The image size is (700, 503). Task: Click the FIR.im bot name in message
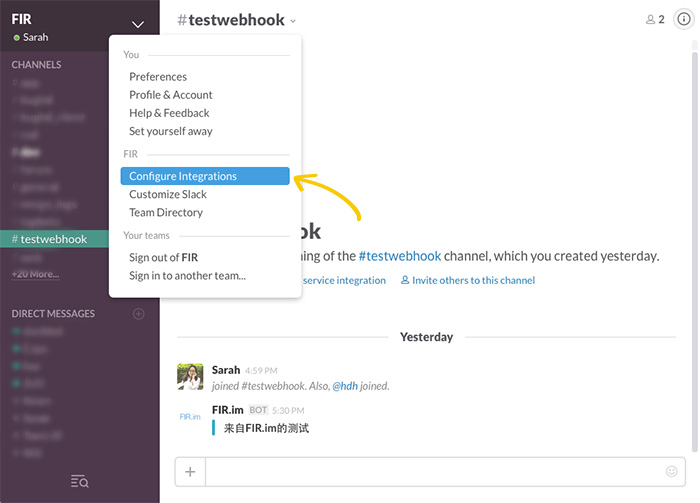pyautogui.click(x=228, y=410)
